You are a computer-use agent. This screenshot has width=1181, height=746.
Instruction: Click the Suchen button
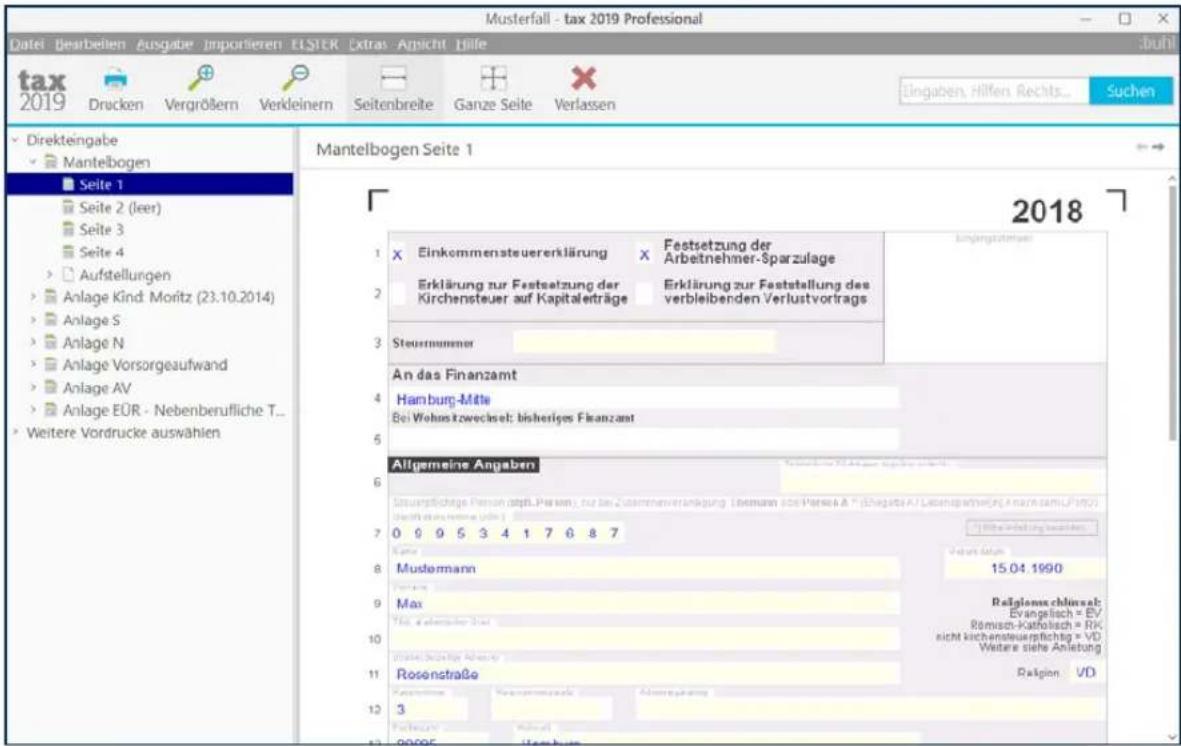[x=1131, y=91]
